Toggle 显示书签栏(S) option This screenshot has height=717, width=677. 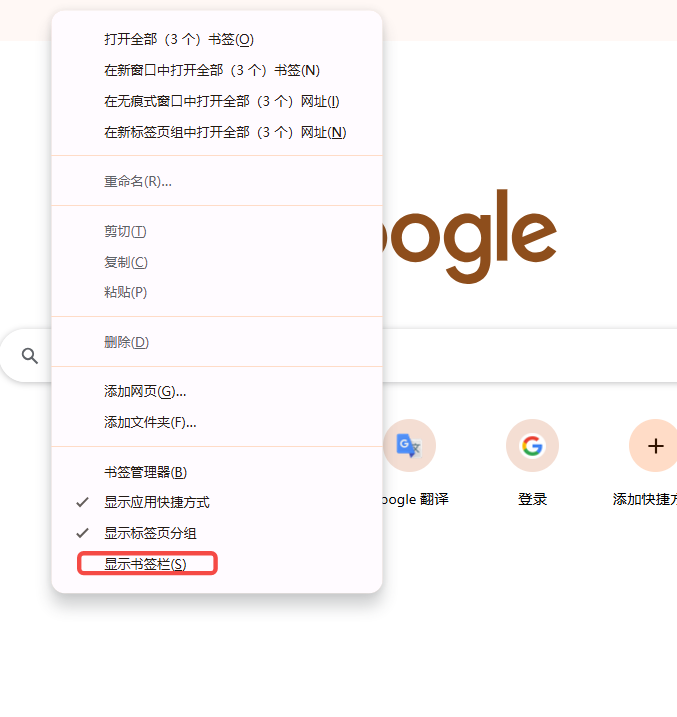[x=217, y=564]
